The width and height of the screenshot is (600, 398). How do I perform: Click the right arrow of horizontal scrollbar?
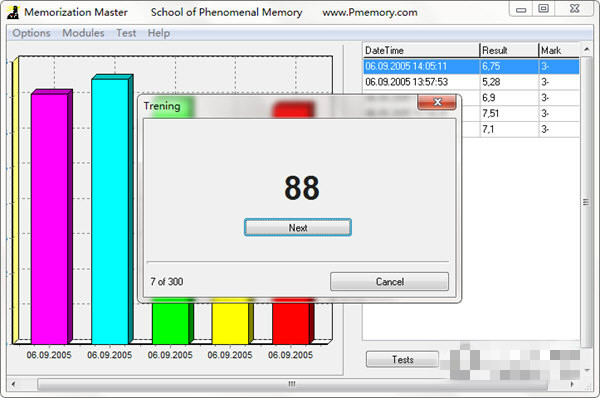pos(572,384)
